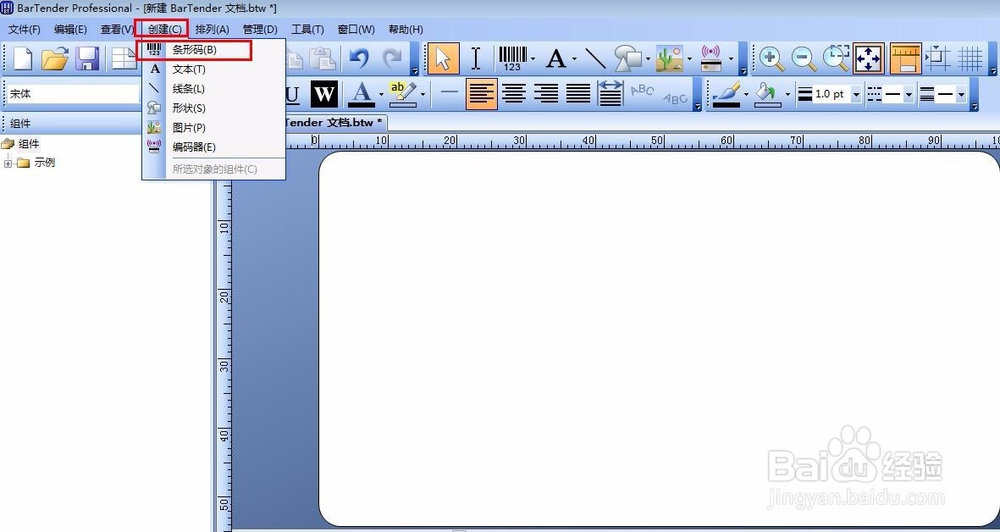Justify the text alignment
The image size is (1000, 532).
(x=578, y=94)
